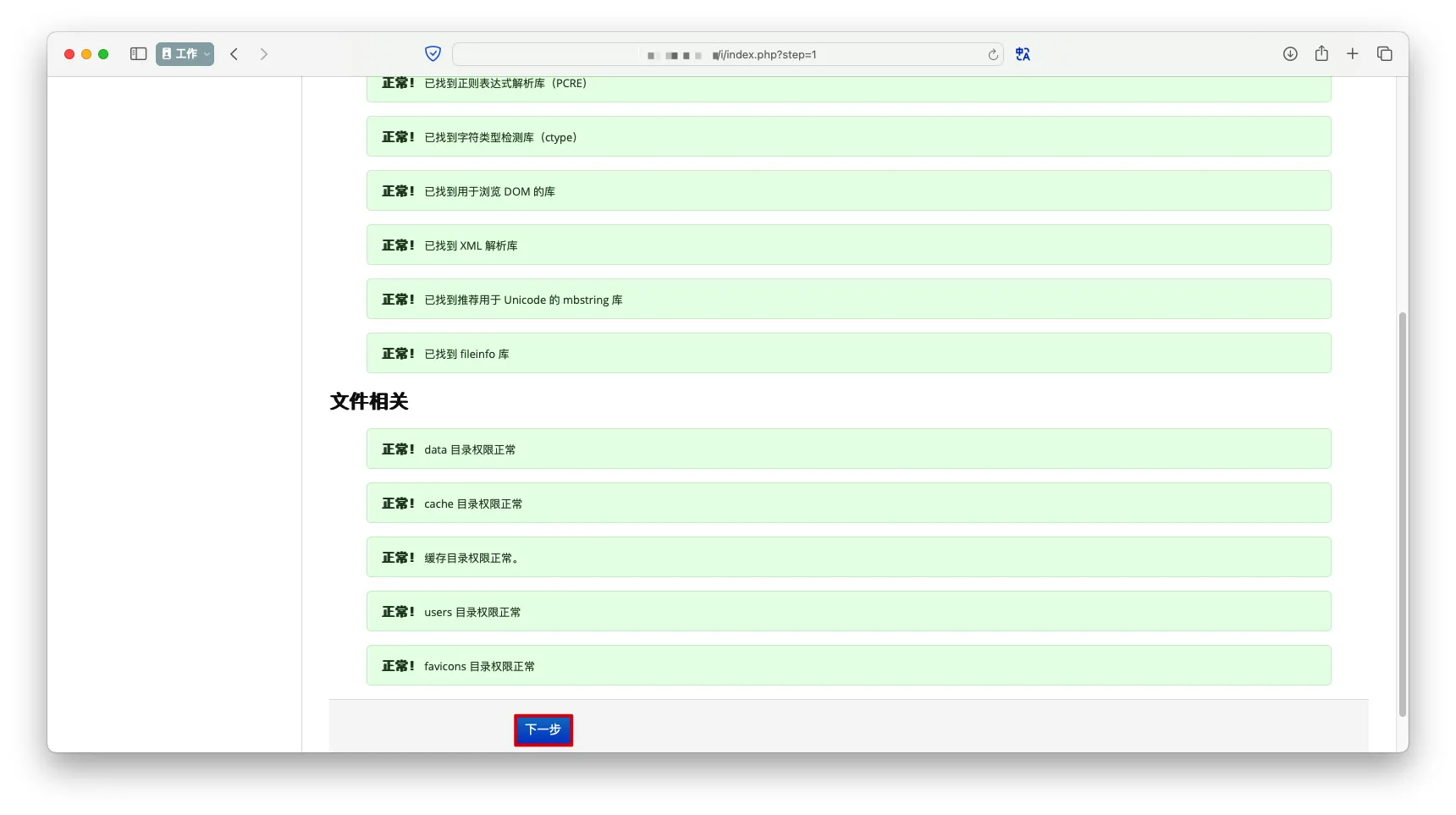Viewport: 1456px width, 815px height.
Task: Click the 文件相关 section heading
Action: (369, 402)
